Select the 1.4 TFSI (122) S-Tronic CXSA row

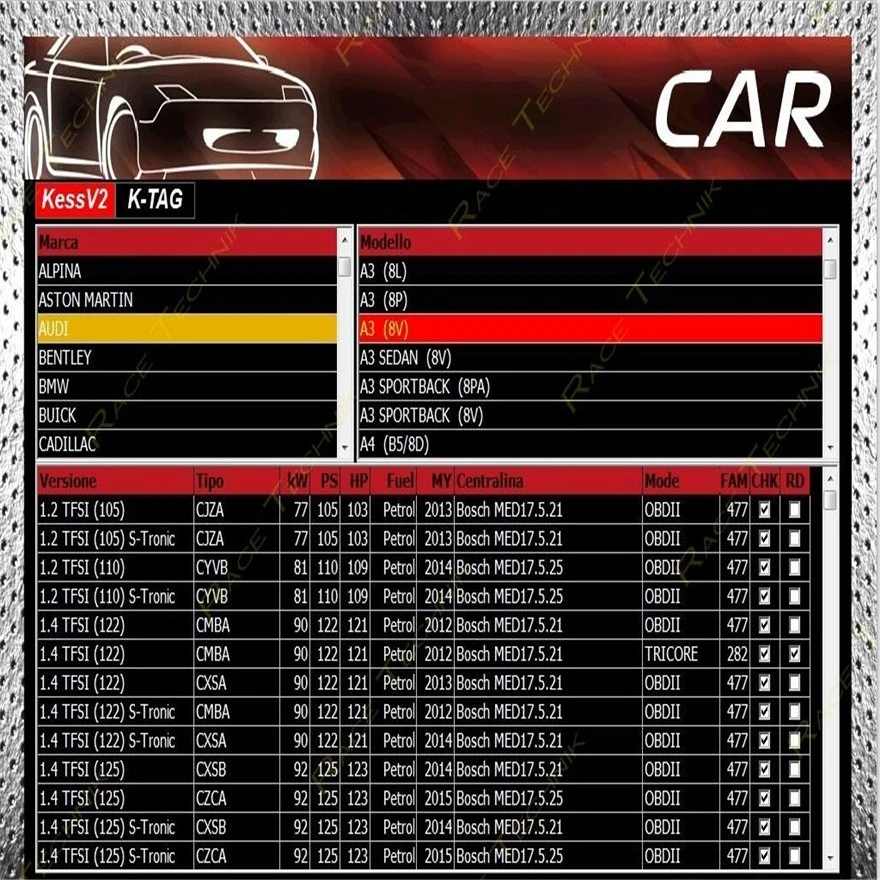(423, 740)
